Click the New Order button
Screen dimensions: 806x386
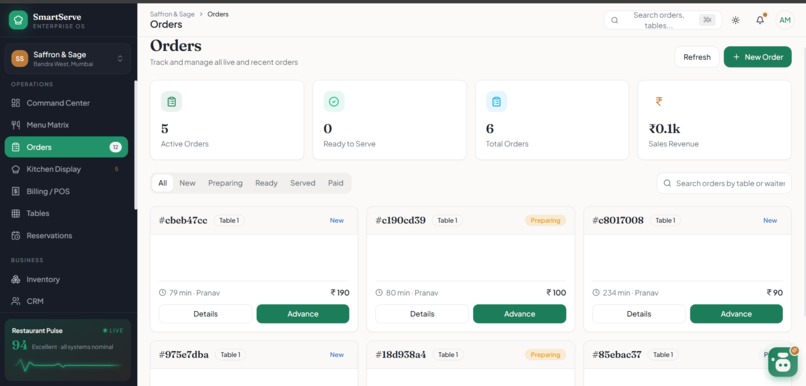758,57
